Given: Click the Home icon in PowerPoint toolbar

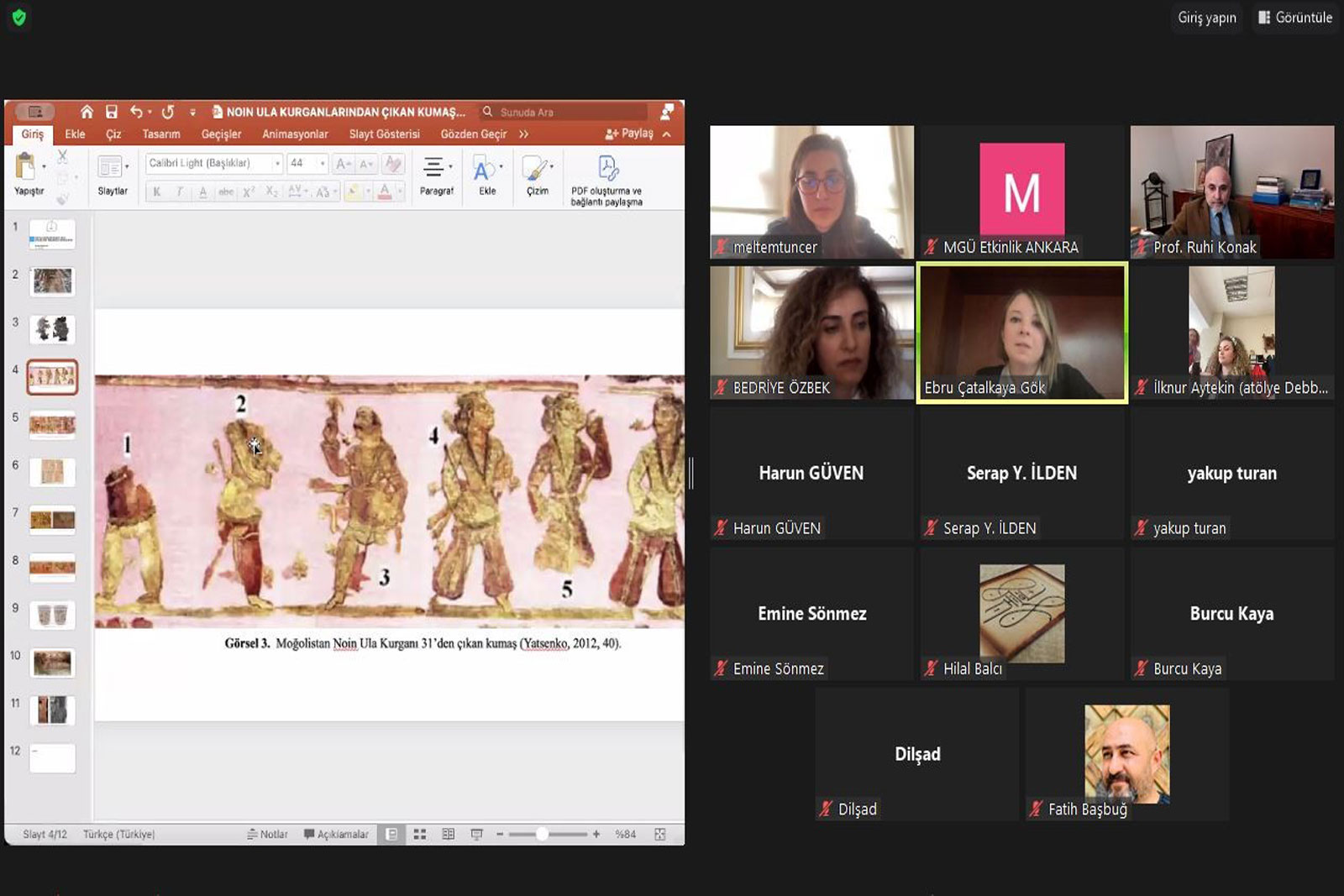Looking at the screenshot, I should [x=87, y=112].
